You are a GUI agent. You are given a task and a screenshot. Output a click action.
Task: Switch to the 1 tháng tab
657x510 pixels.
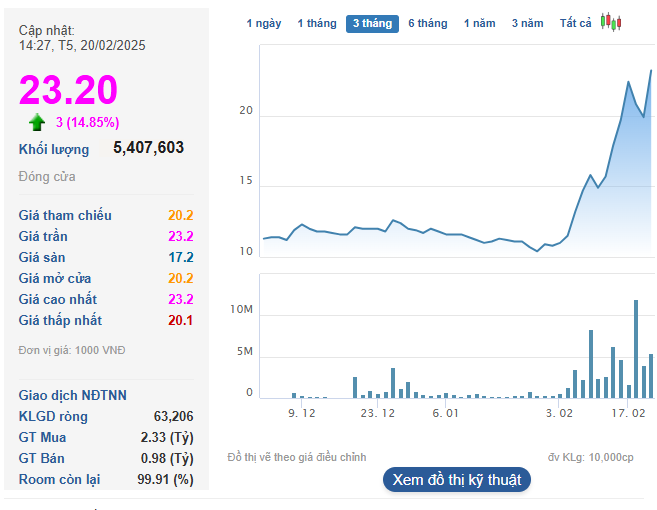[316, 24]
